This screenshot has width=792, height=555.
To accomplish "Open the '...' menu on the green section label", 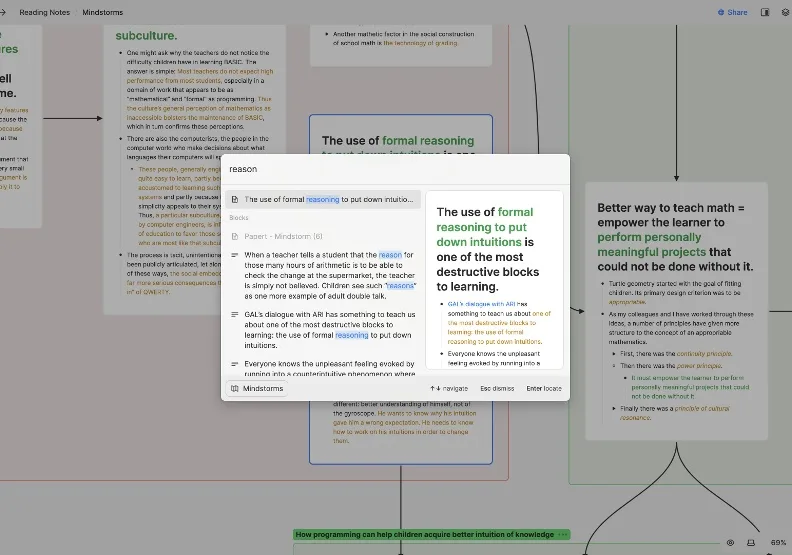I will pyautogui.click(x=563, y=534).
